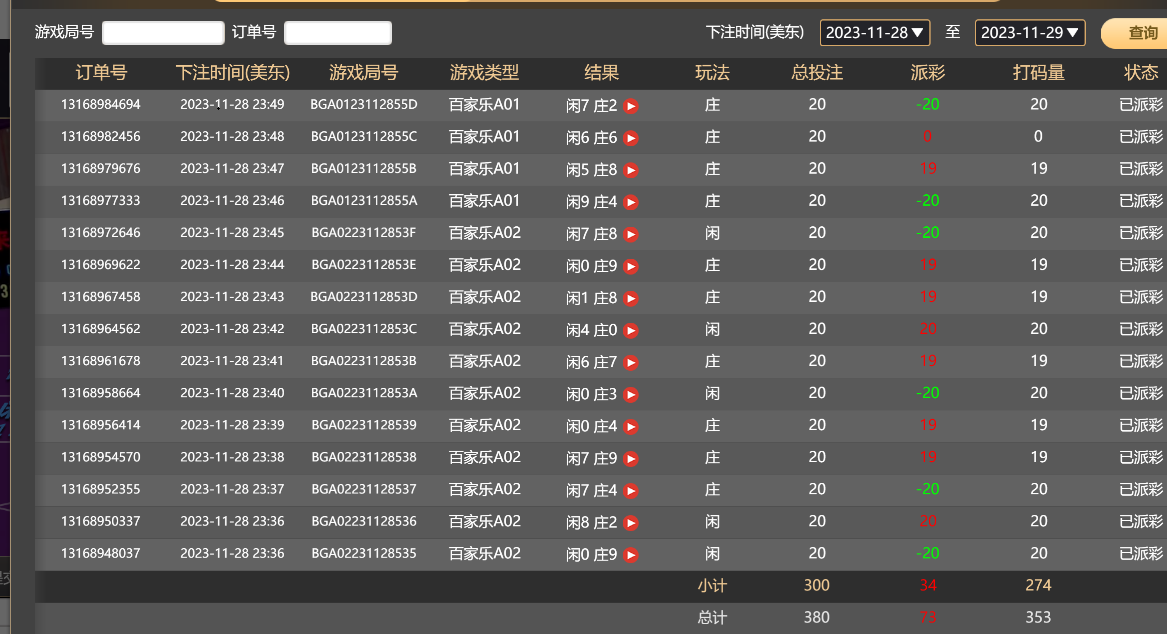
Task: Play result video for order 13168958664
Action: (631, 394)
